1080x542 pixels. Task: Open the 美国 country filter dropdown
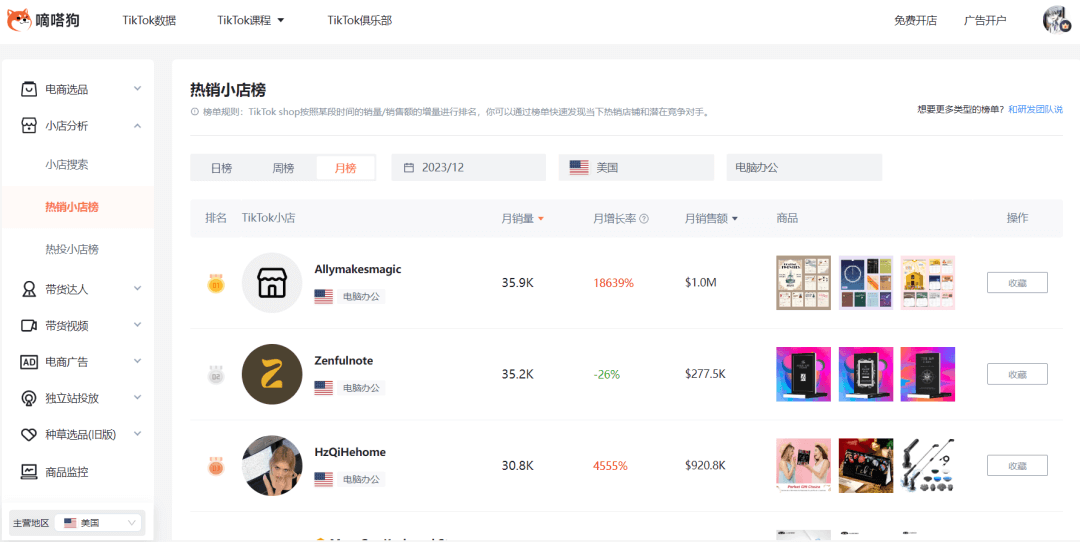636,168
